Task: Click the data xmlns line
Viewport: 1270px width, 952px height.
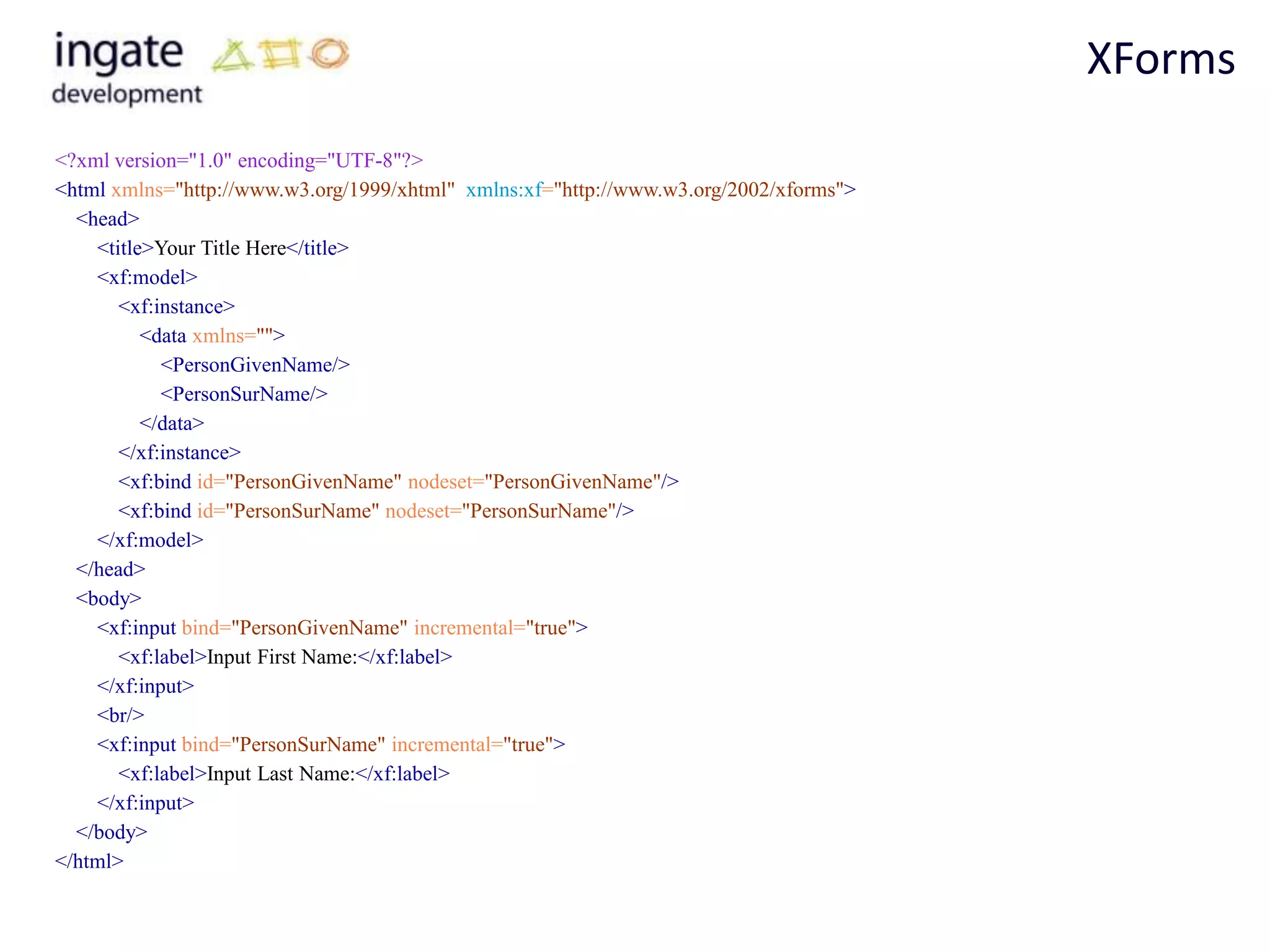Action: (x=212, y=335)
